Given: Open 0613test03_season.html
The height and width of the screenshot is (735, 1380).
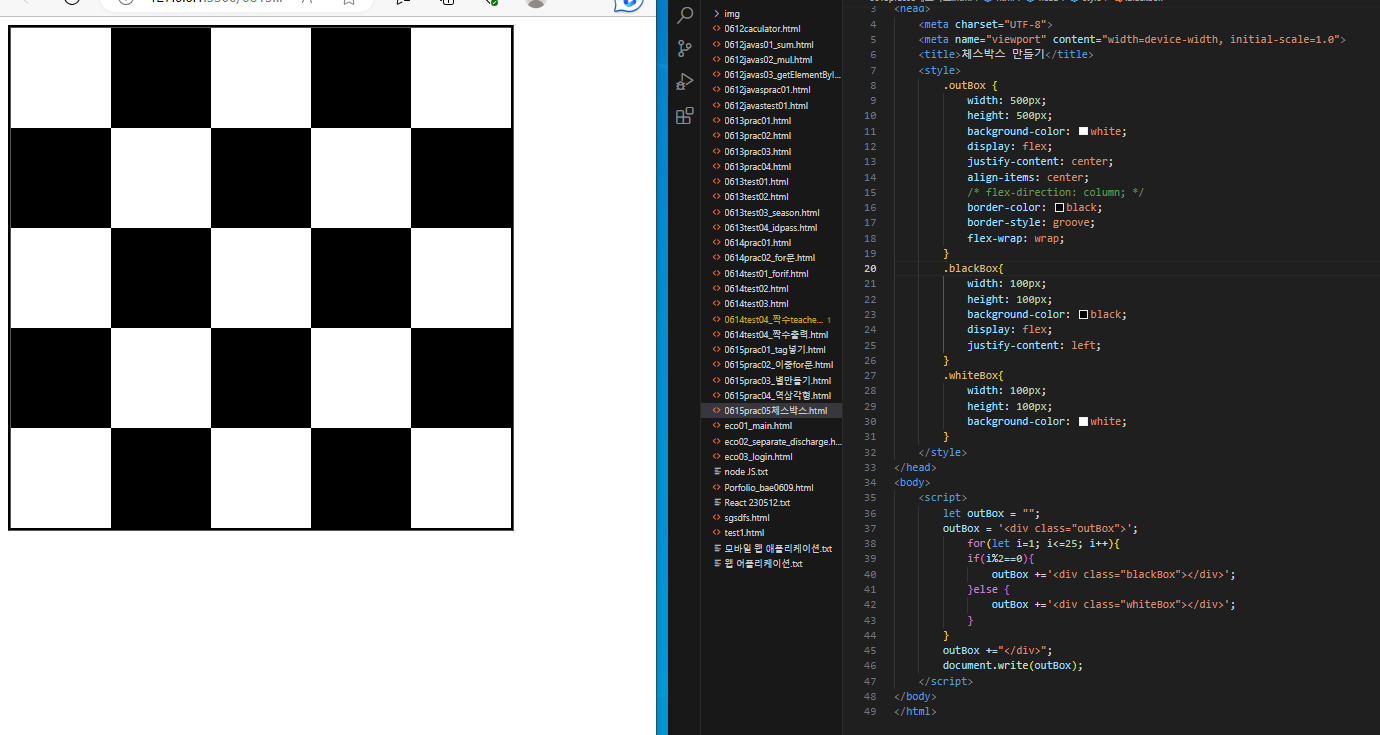Looking at the screenshot, I should pyautogui.click(x=771, y=212).
